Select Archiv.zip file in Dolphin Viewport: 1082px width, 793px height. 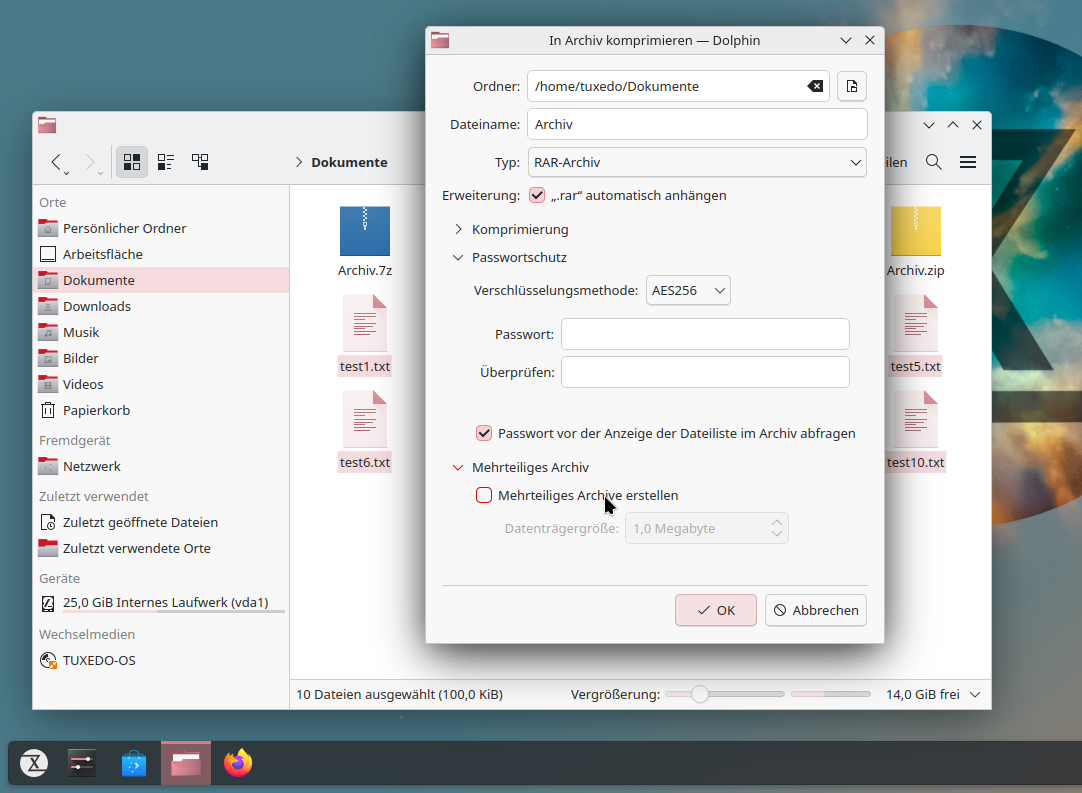click(916, 242)
